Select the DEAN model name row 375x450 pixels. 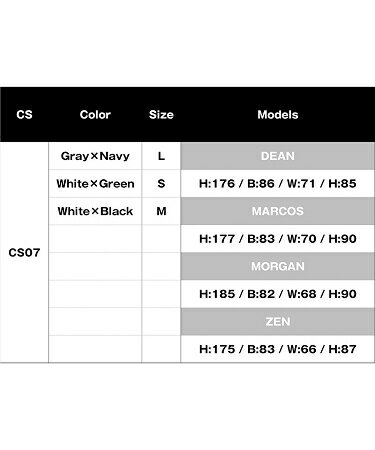pos(278,156)
